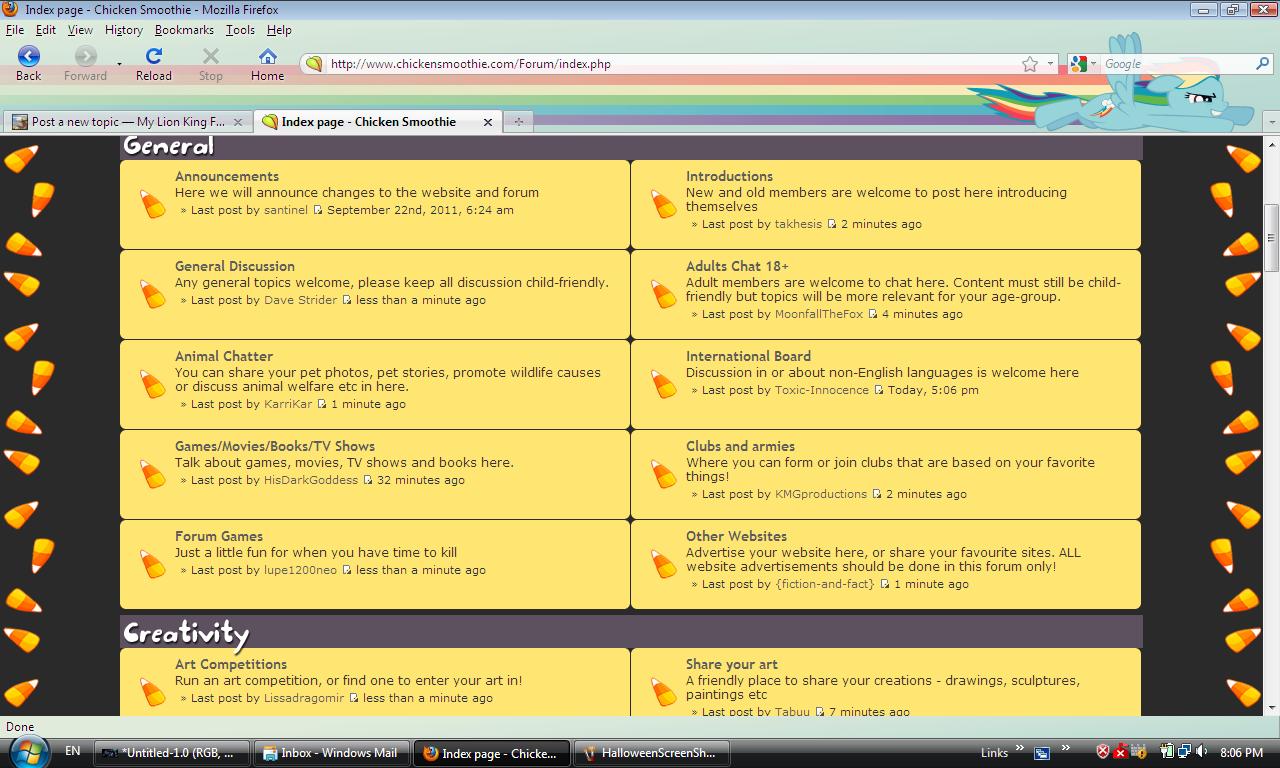Image resolution: width=1280 pixels, height=768 pixels.
Task: Open the back/forward history dropdown arrow
Action: pyautogui.click(x=119, y=64)
